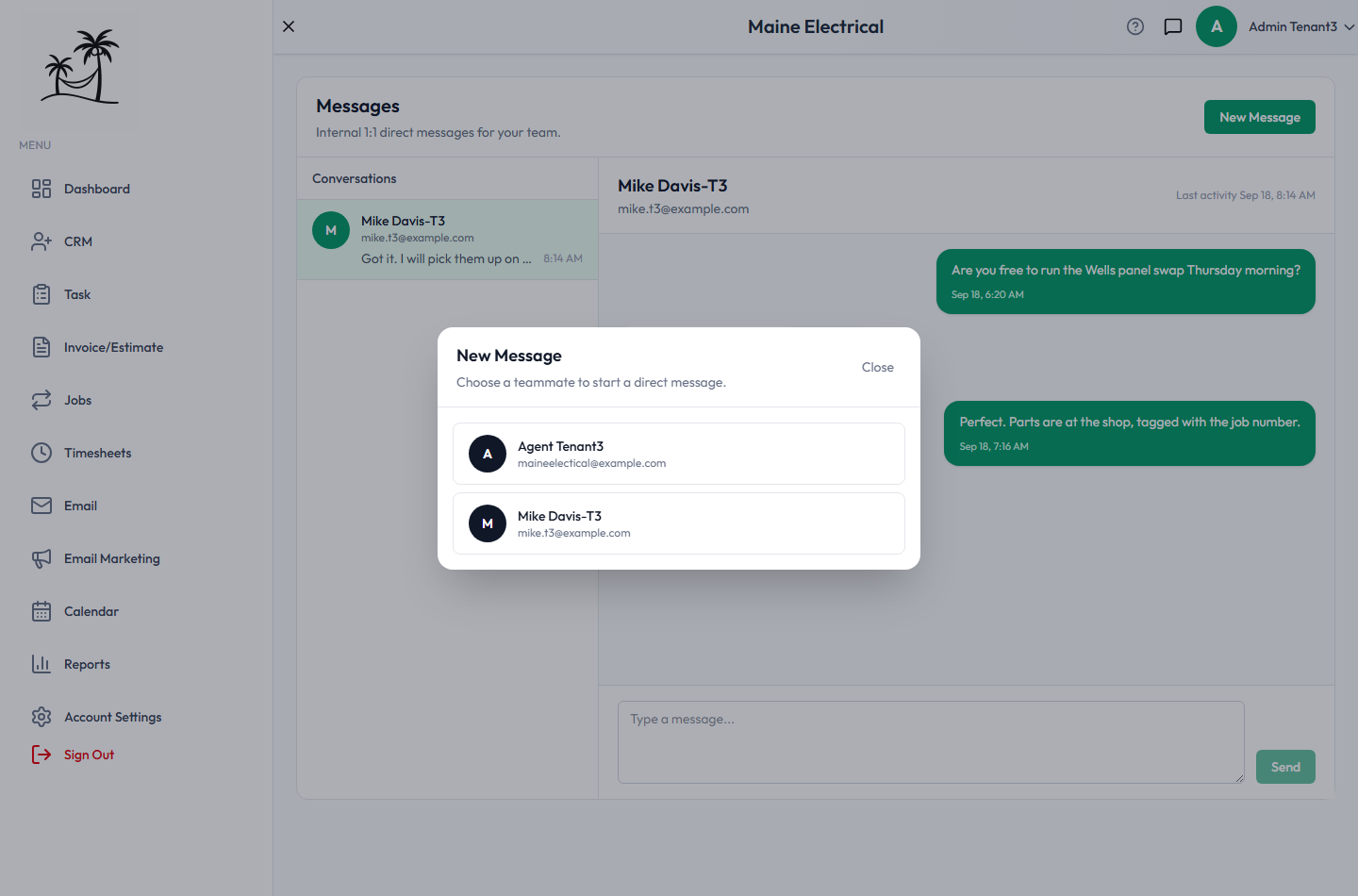
Task: Choose Mike Davis-T3 in the New Message dialog
Action: (679, 523)
